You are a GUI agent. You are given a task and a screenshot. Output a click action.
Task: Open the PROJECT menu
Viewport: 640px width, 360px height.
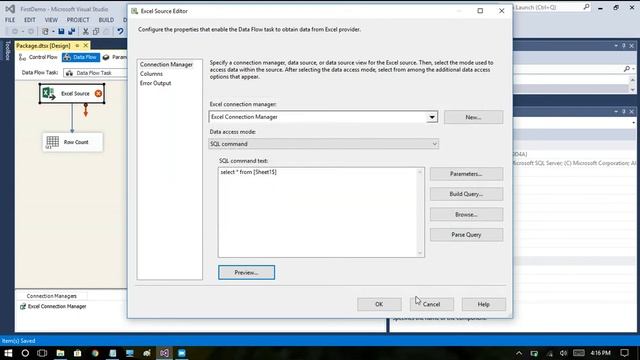[78, 20]
